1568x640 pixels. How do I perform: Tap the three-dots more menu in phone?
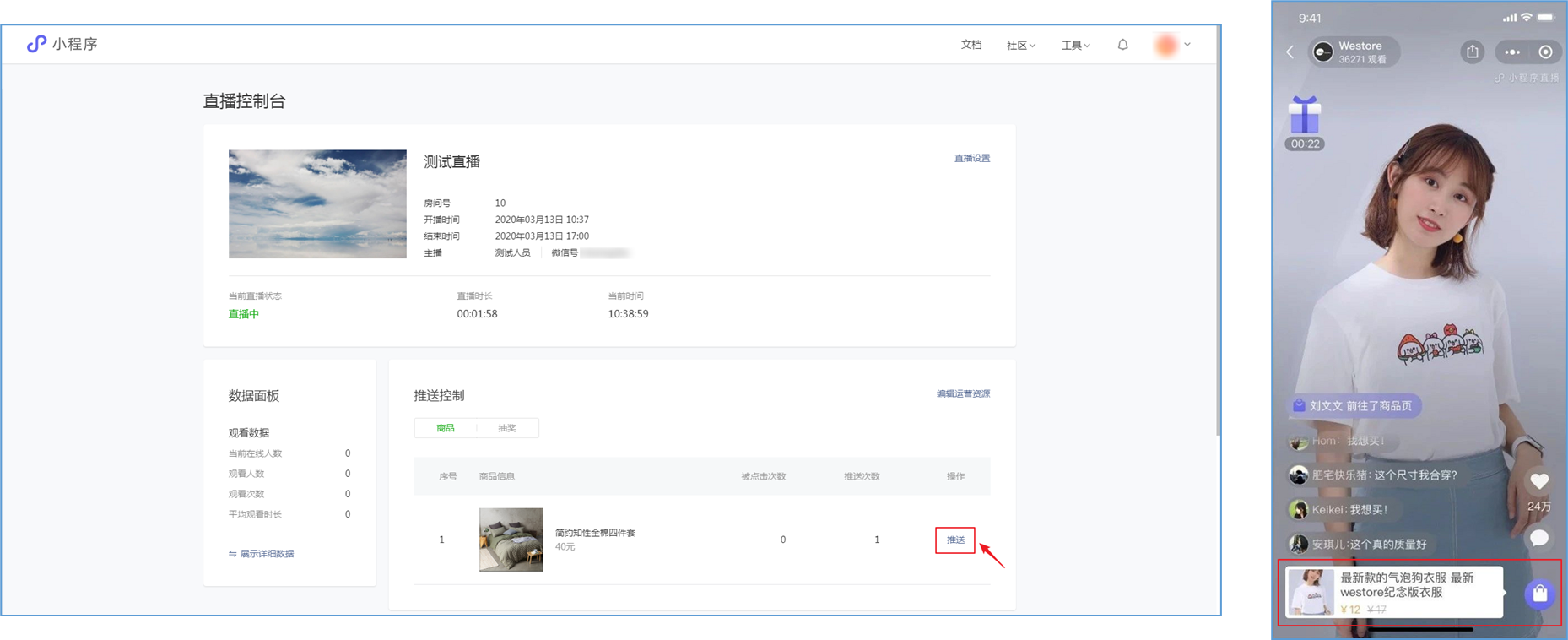pos(1512,52)
